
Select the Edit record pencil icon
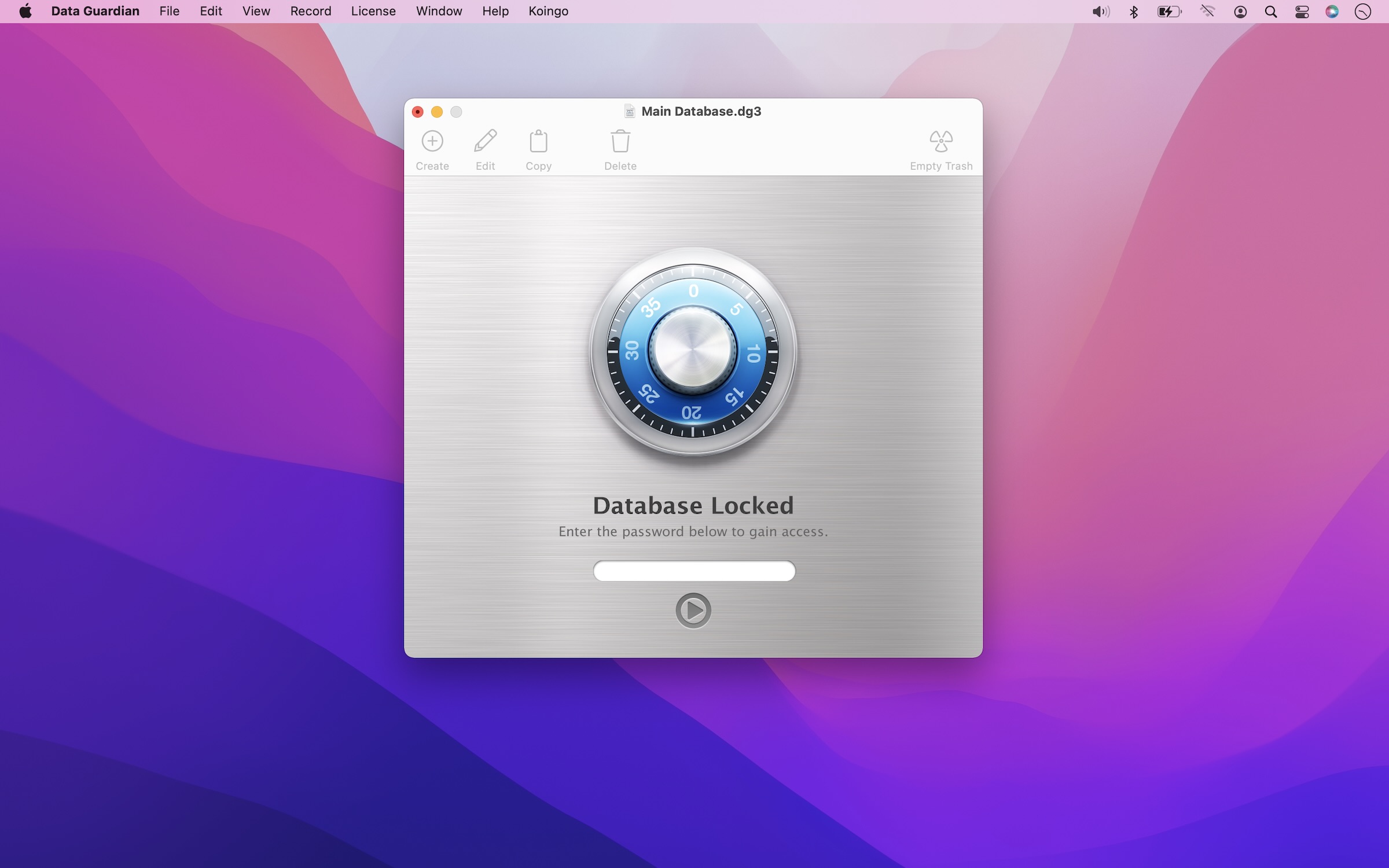pyautogui.click(x=486, y=141)
